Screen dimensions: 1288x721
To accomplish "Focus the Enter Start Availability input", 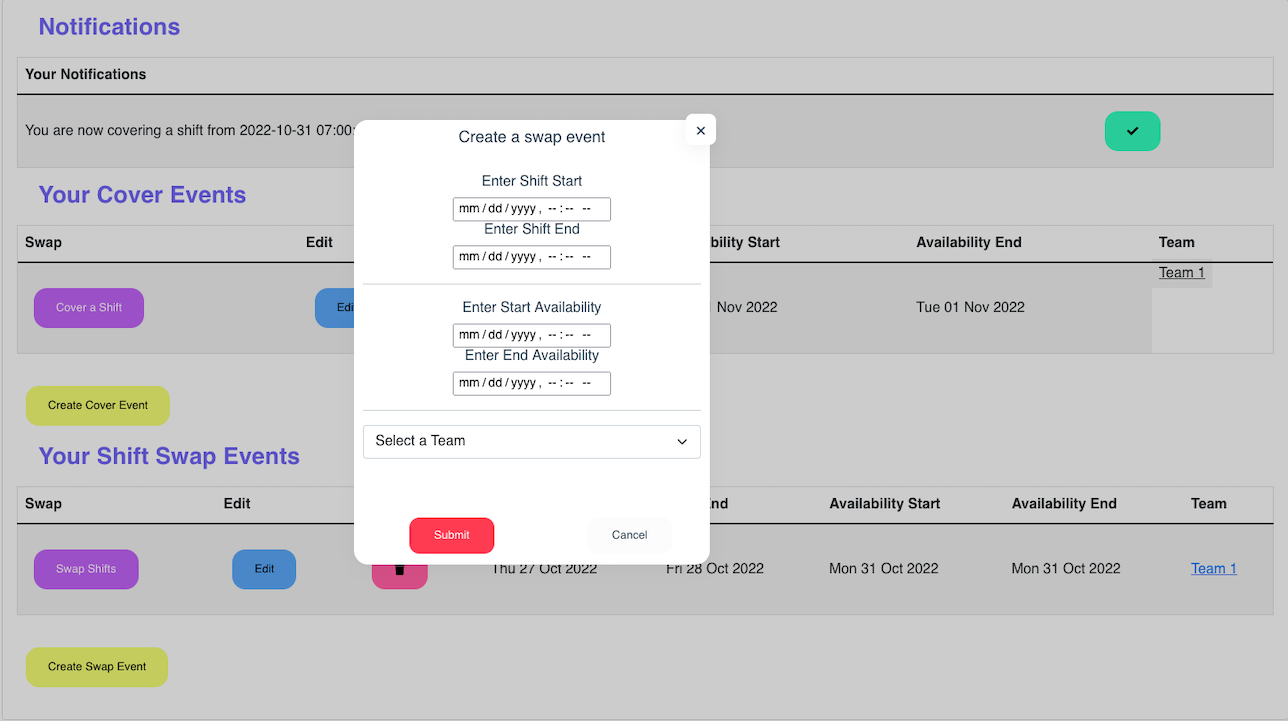I will (x=531, y=335).
